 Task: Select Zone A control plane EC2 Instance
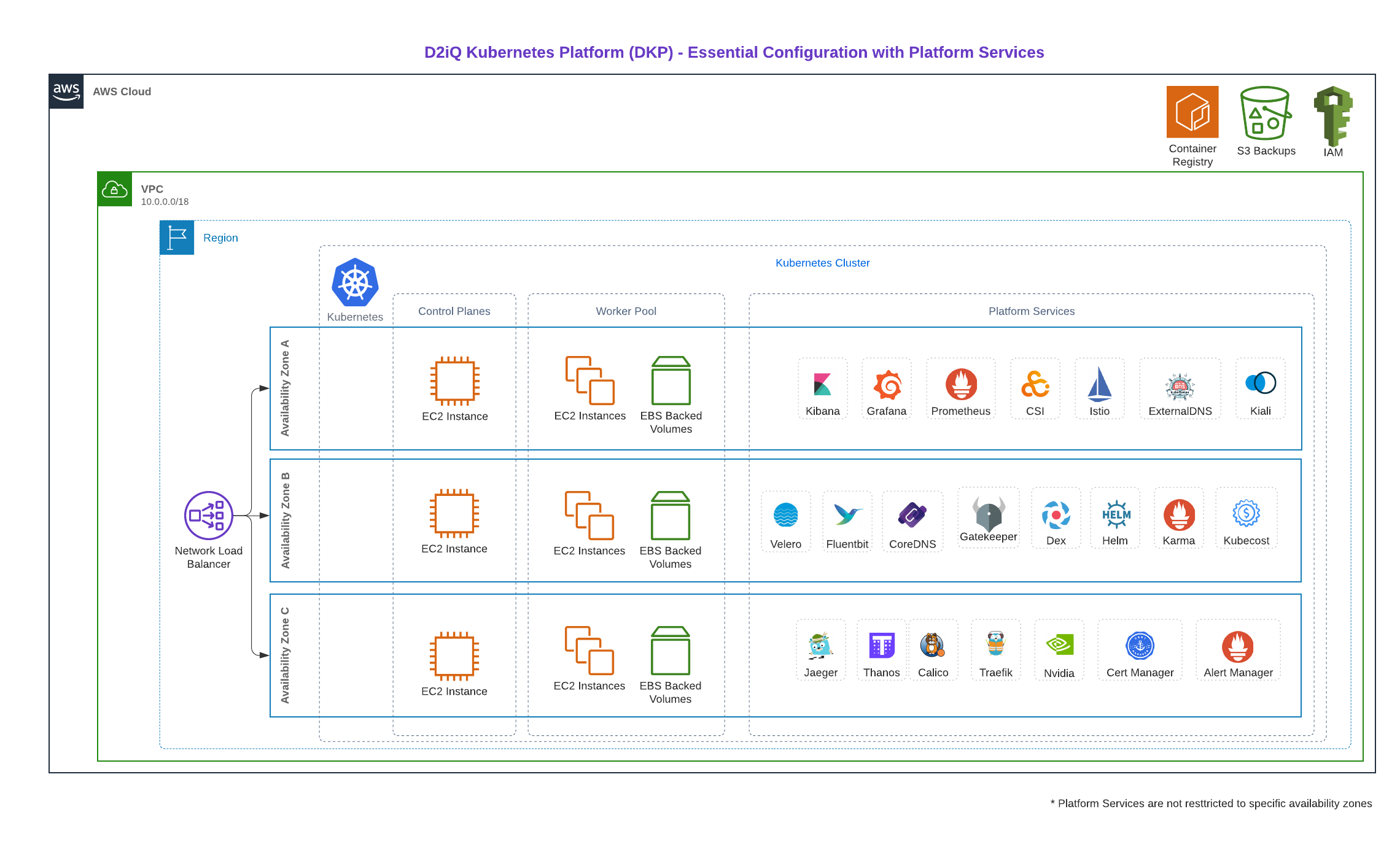click(454, 381)
